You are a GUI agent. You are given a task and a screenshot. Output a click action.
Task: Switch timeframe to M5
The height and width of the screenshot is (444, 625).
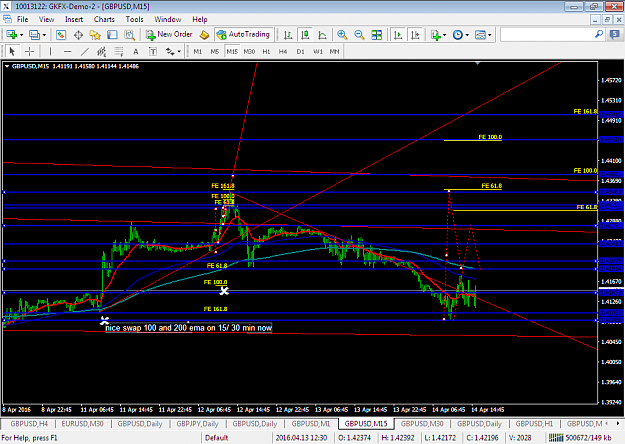tap(214, 51)
